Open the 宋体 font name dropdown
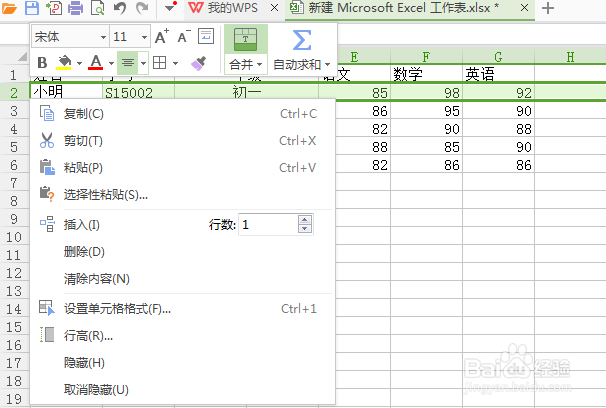 tap(103, 37)
